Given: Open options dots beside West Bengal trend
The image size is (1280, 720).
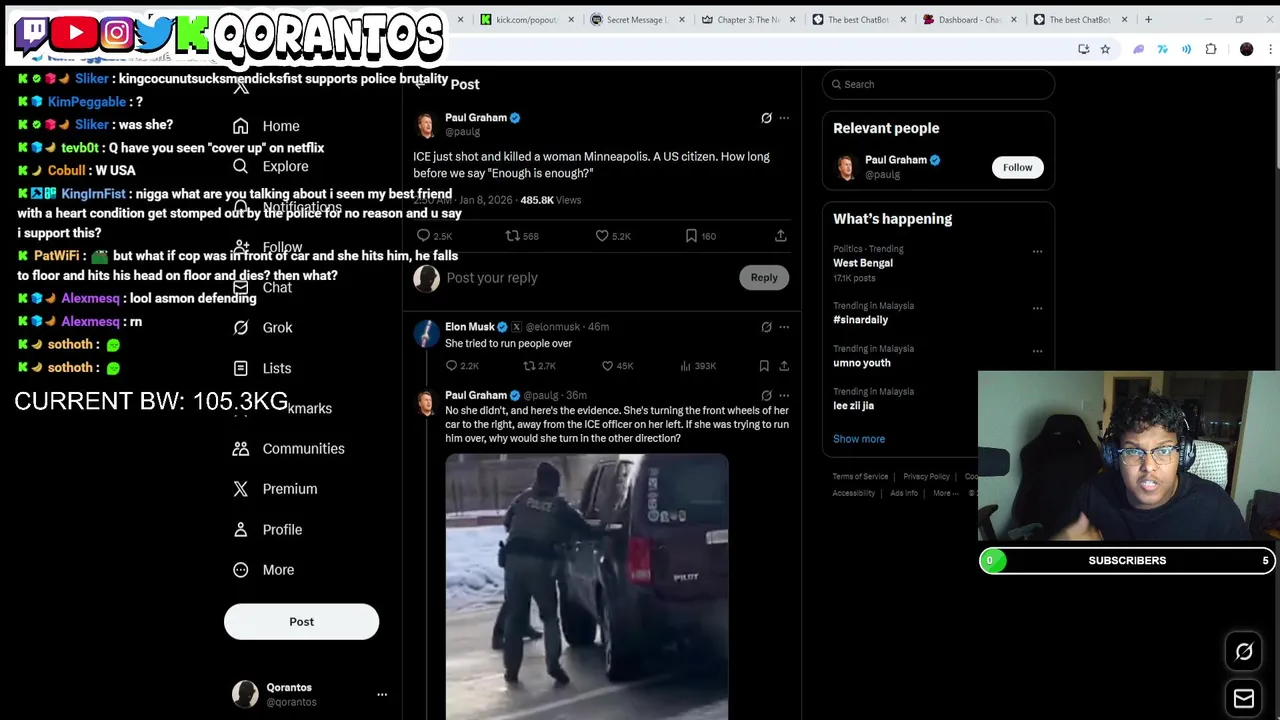Looking at the screenshot, I should [x=1037, y=252].
